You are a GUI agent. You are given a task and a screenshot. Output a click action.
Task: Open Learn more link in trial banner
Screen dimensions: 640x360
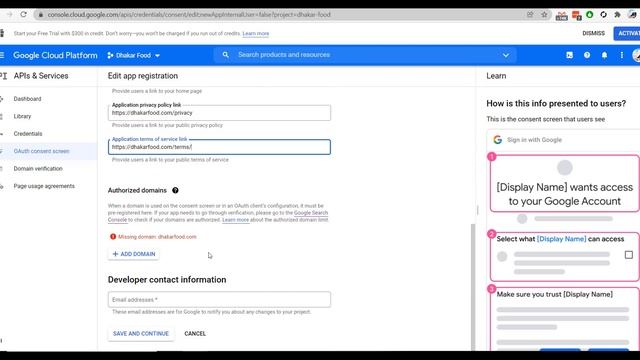tap(256, 33)
